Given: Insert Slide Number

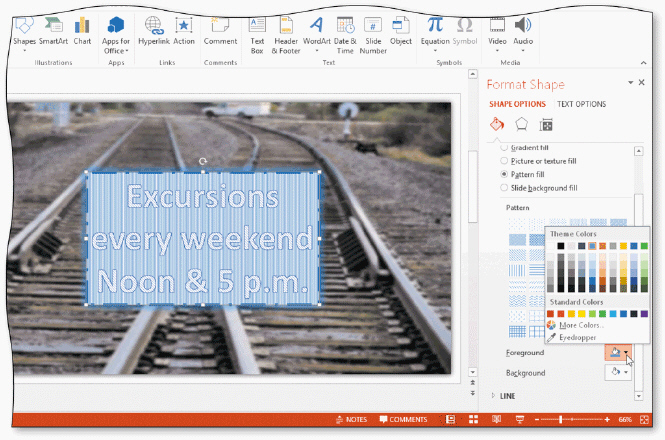Looking at the screenshot, I should click(373, 35).
